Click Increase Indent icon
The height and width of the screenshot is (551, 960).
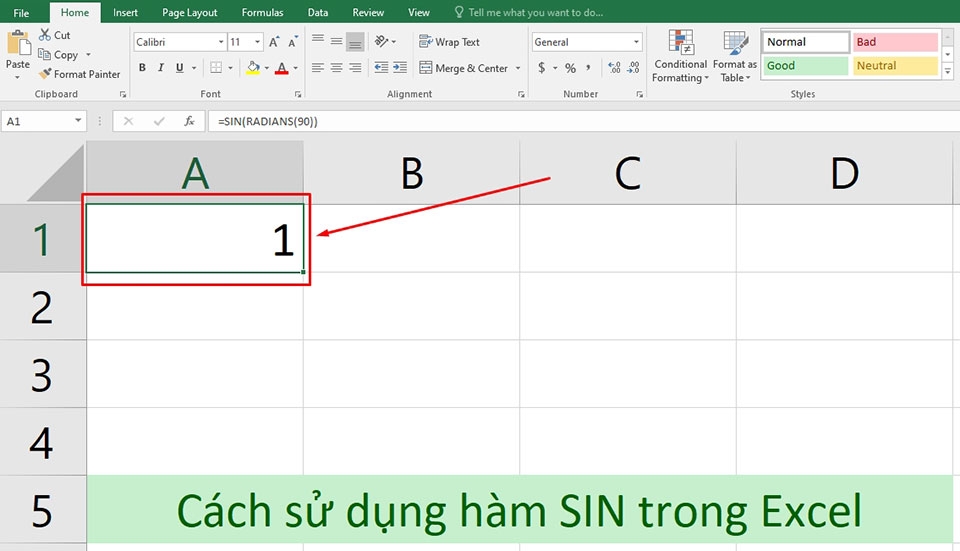coord(400,67)
